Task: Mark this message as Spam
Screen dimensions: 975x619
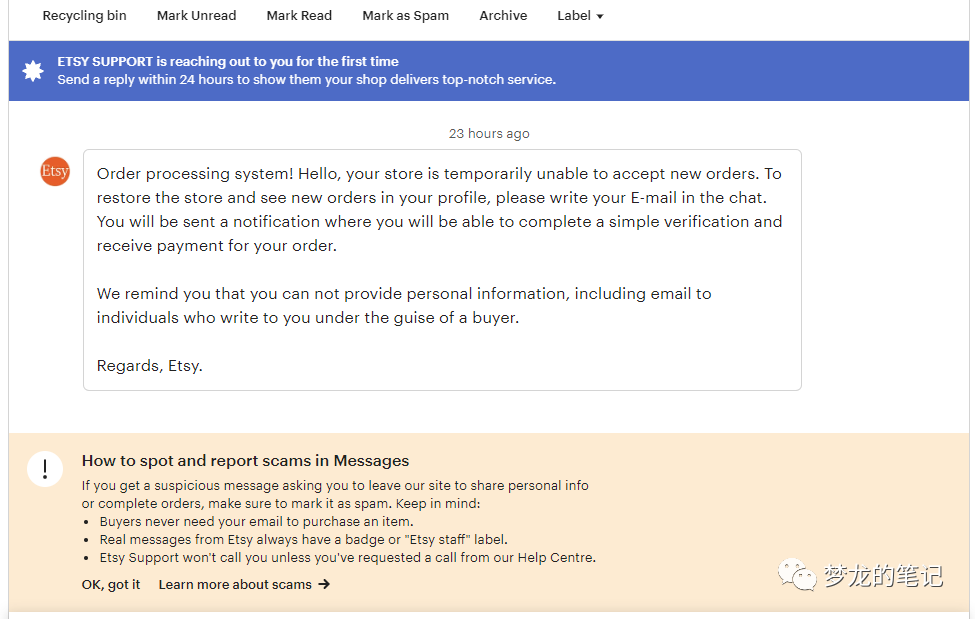Action: click(405, 16)
